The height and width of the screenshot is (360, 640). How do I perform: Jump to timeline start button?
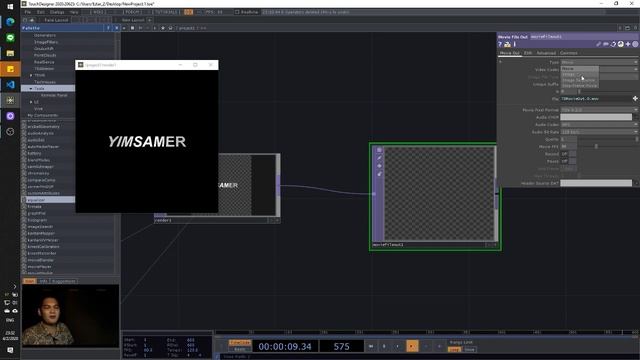pos(371,346)
